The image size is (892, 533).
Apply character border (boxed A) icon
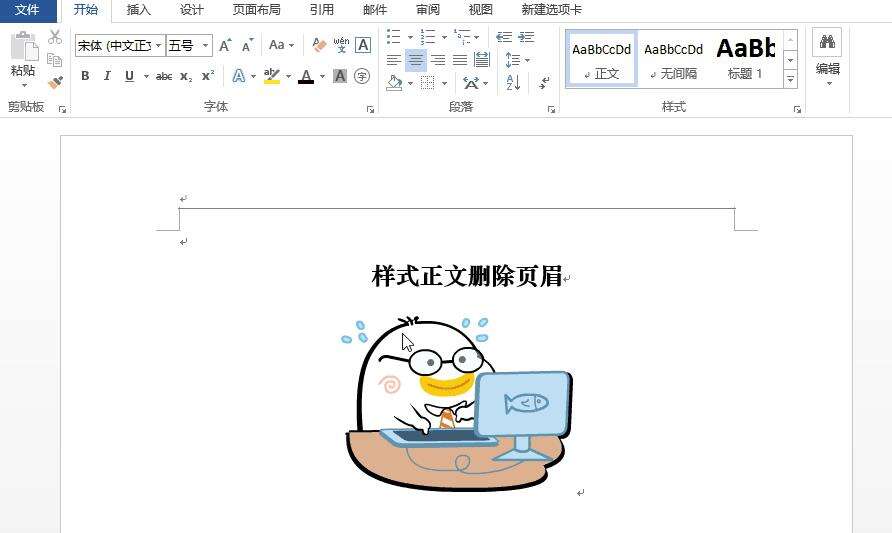coord(363,45)
